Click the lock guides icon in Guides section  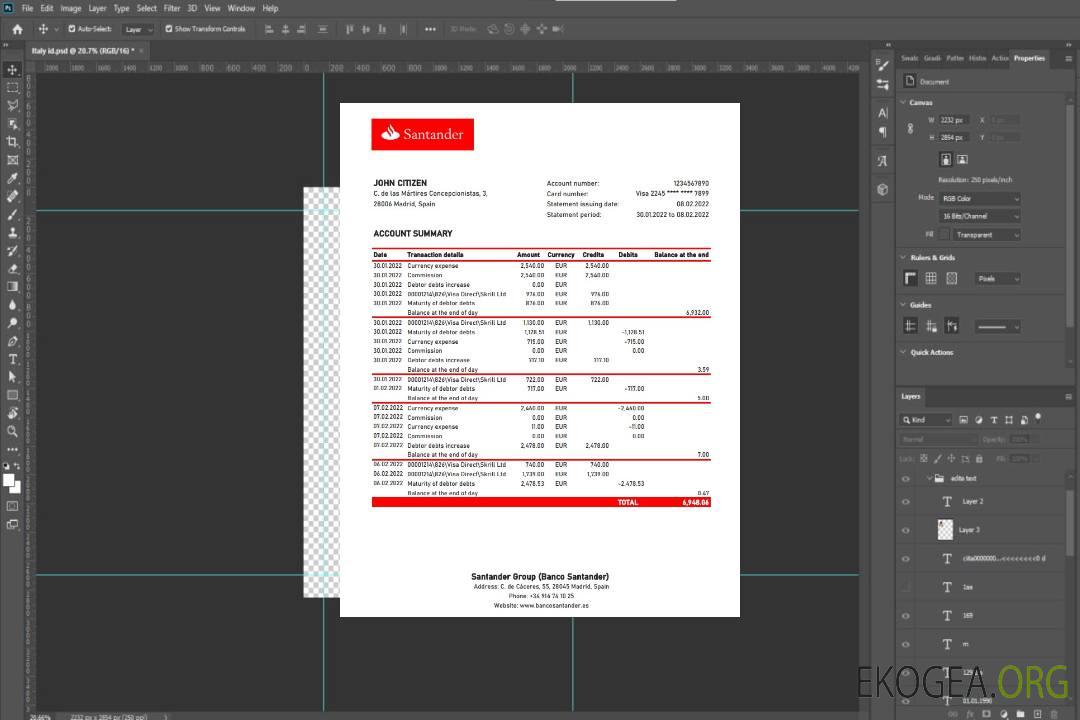pos(931,327)
